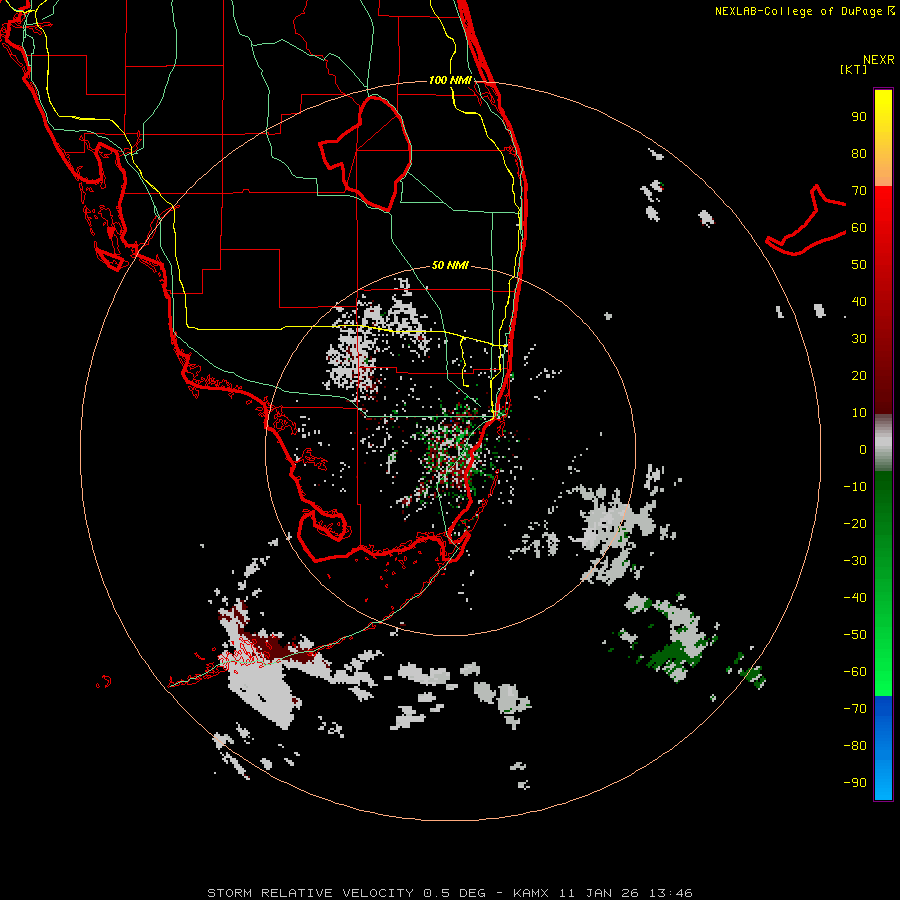This screenshot has width=900, height=900.
Task: Click the 70 value on the velocity scale
Action: 859,191
